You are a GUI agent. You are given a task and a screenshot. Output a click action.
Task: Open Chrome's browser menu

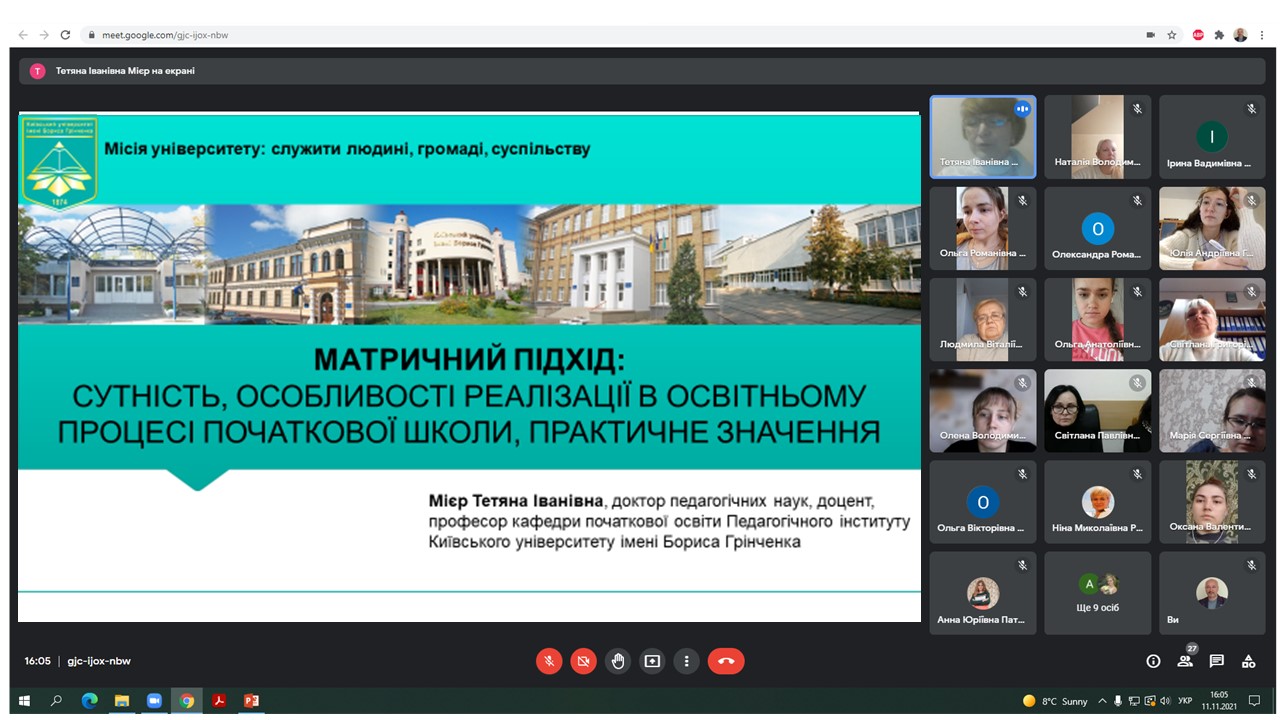click(1263, 33)
